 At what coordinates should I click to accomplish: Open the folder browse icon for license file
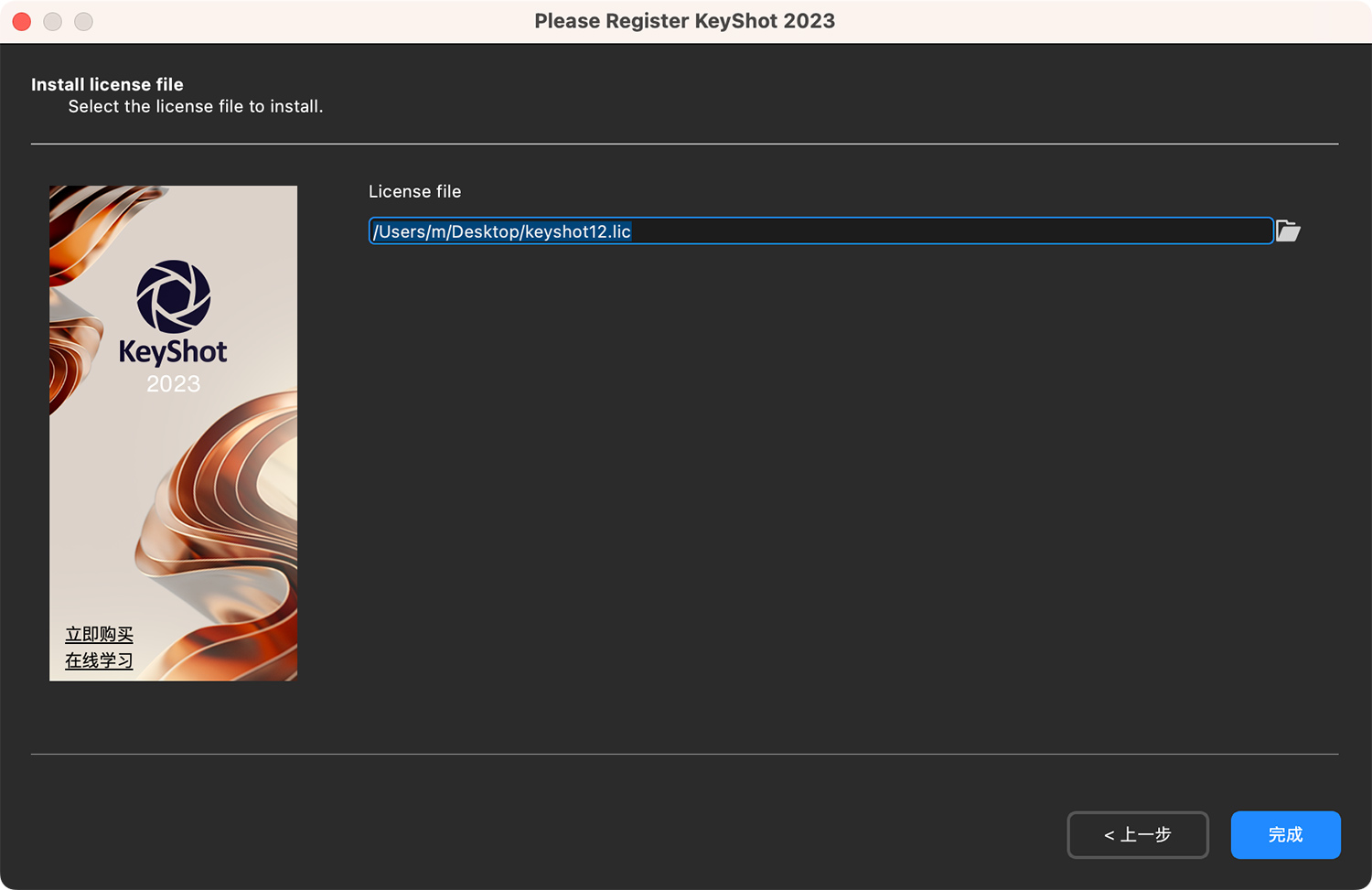coord(1288,231)
